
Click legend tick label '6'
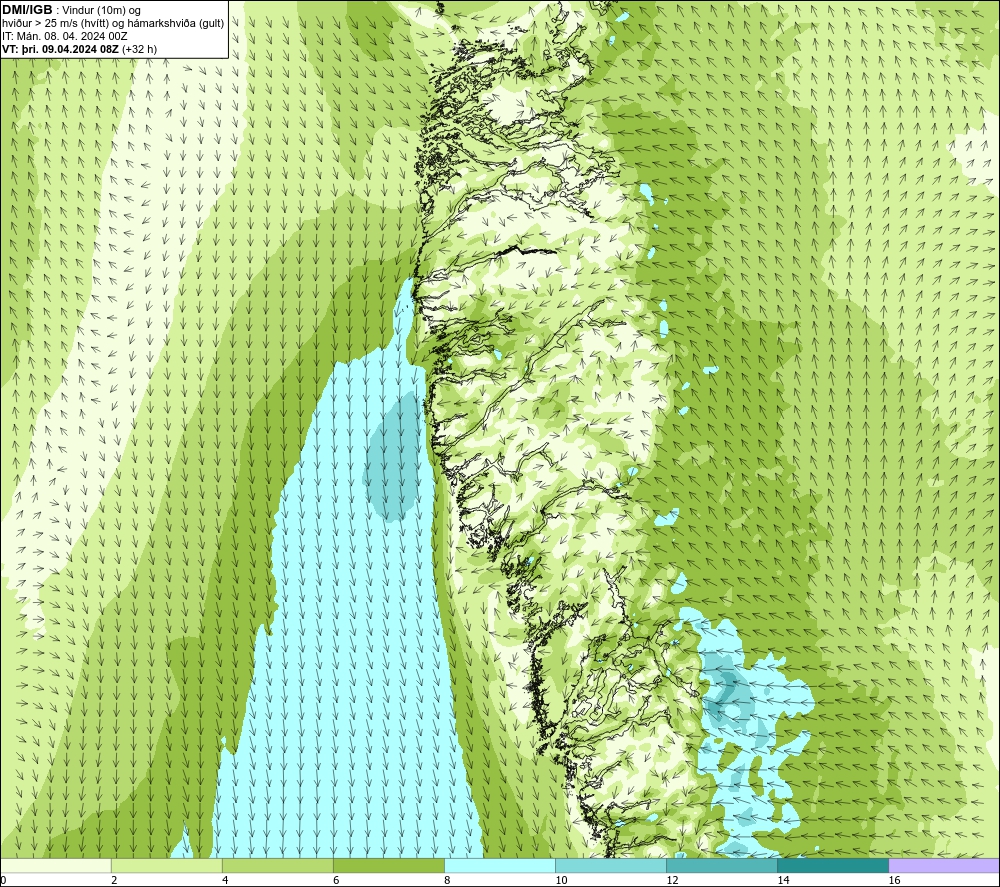[x=336, y=880]
